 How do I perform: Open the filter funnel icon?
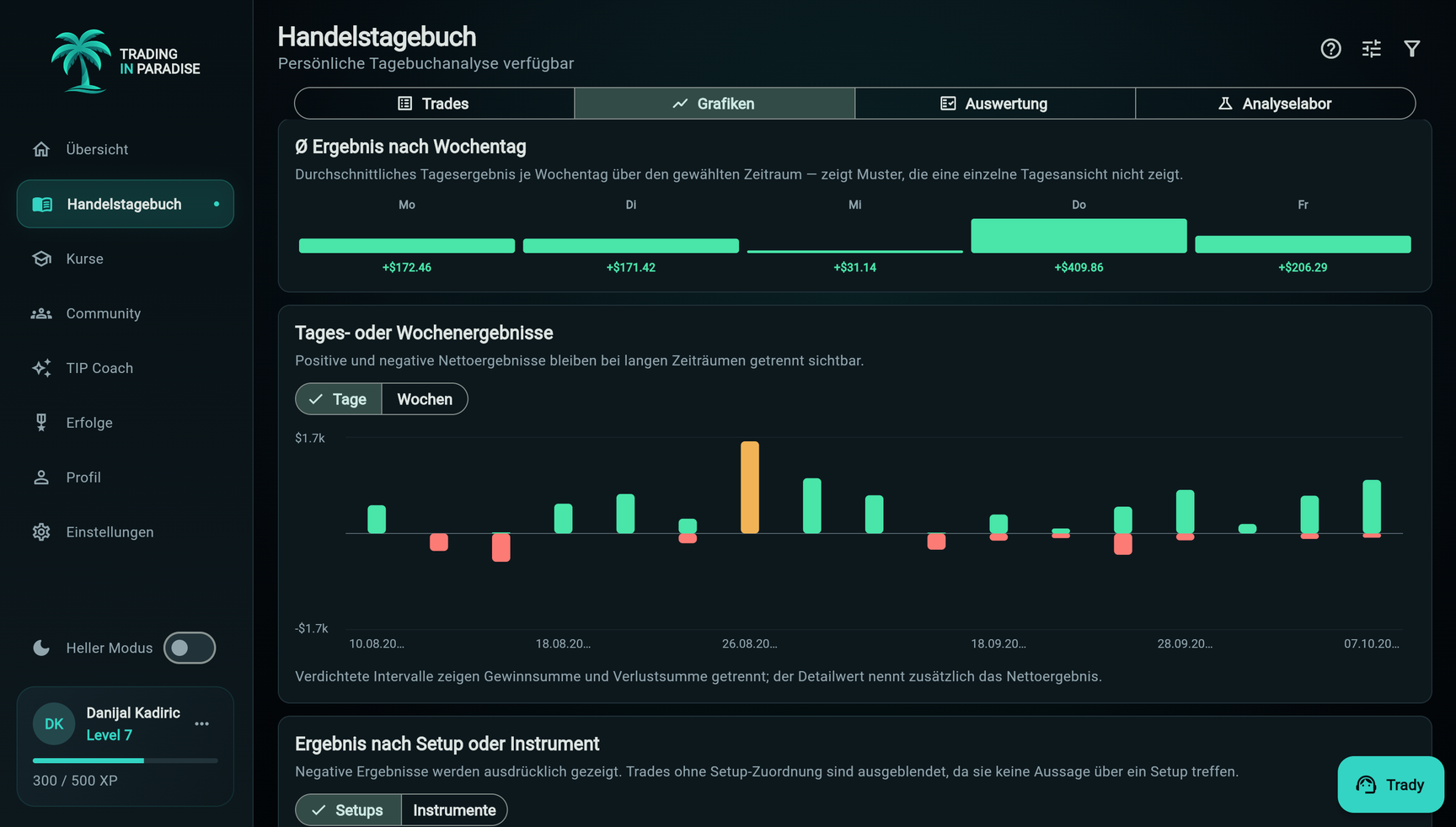coord(1412,49)
